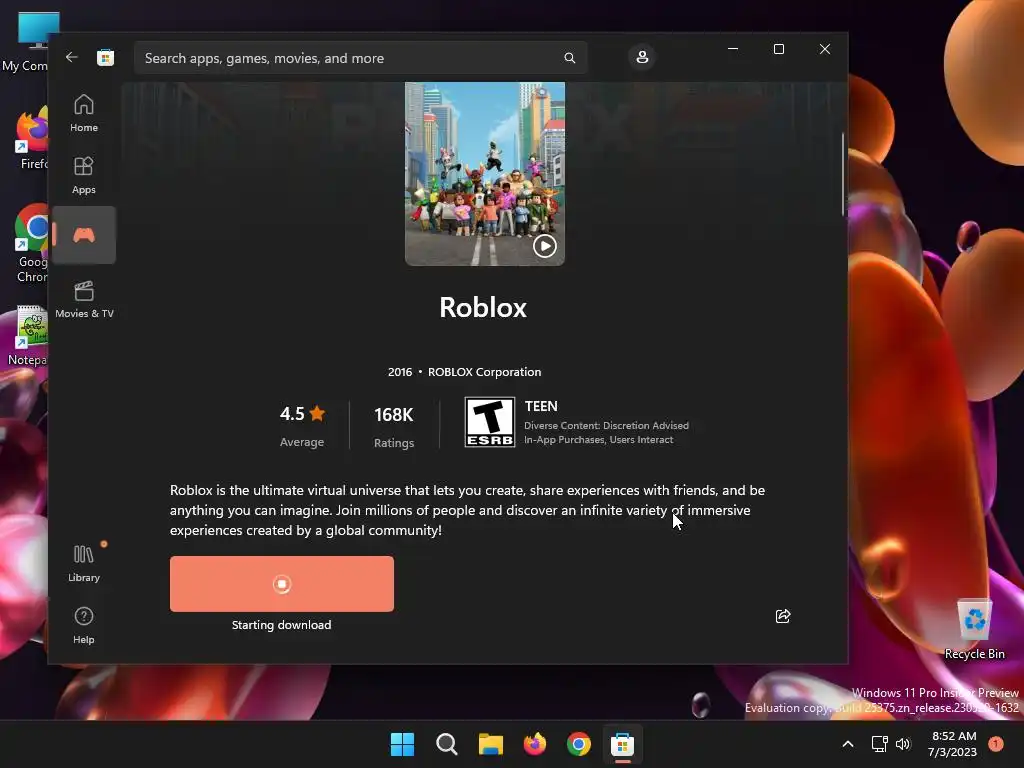Click the Store window vertical scrollbar
This screenshot has height=768, width=1024.
(842, 174)
